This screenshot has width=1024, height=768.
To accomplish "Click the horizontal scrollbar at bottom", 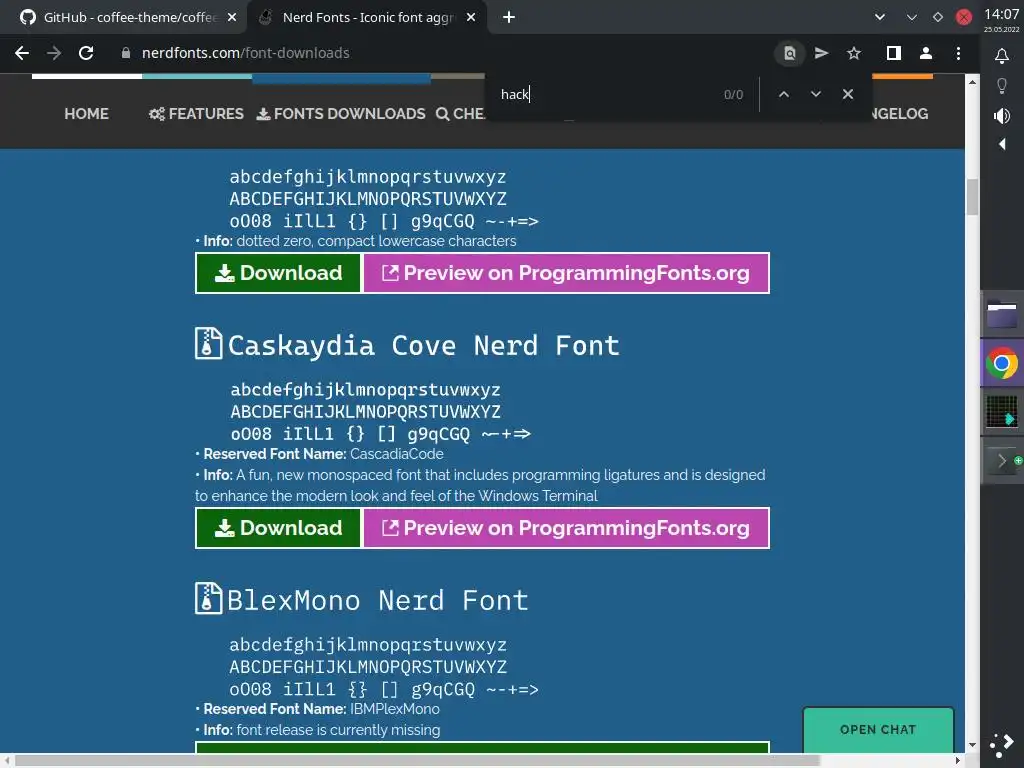I will coord(417,761).
